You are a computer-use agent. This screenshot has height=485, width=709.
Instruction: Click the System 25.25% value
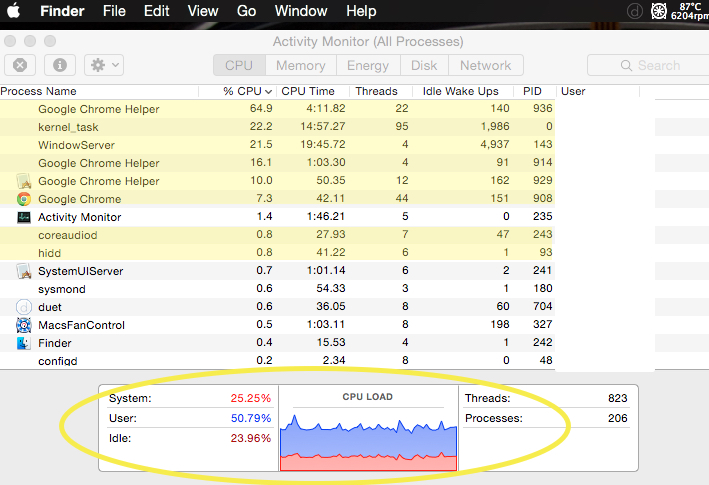pyautogui.click(x=251, y=398)
